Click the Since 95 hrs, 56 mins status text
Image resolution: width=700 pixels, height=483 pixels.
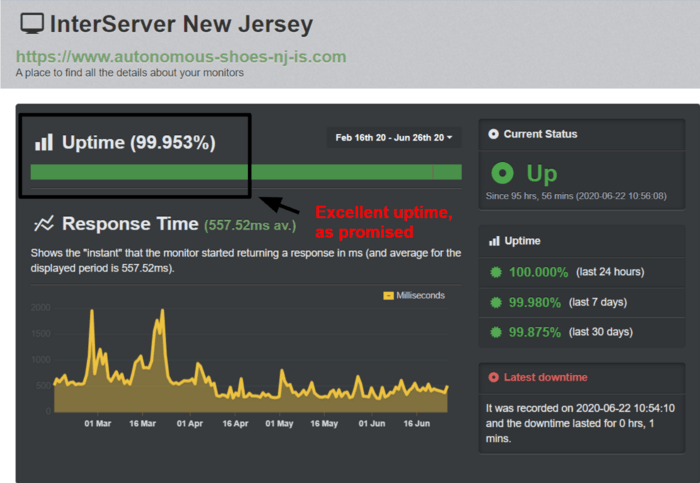coord(576,196)
